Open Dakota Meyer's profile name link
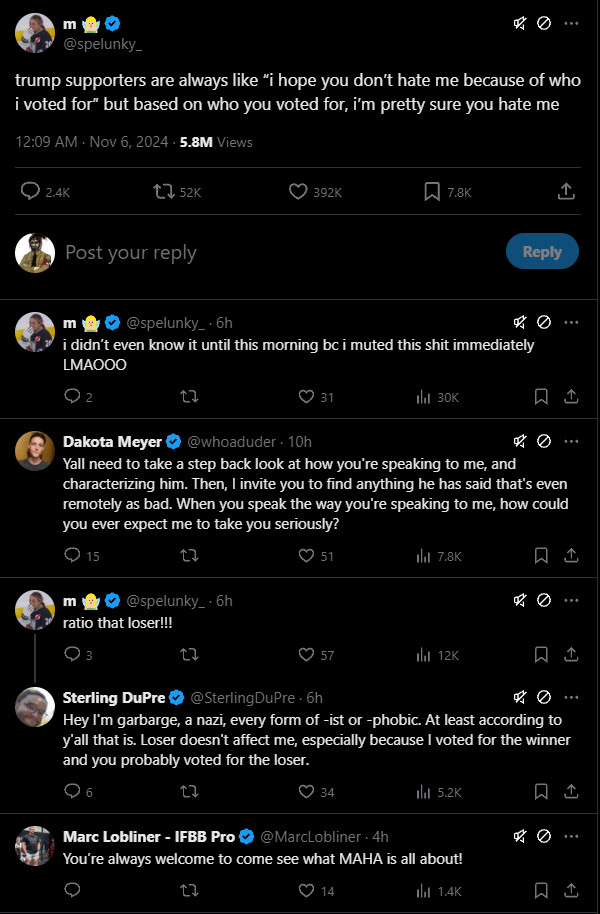600x914 pixels. pyautogui.click(x=111, y=441)
